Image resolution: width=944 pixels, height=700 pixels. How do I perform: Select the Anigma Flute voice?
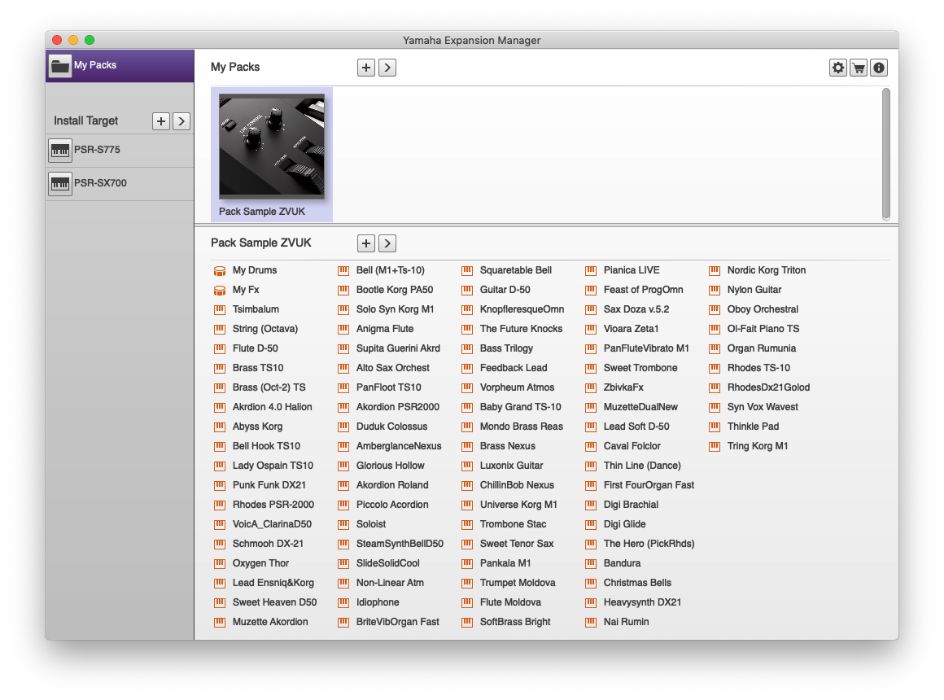pos(385,329)
